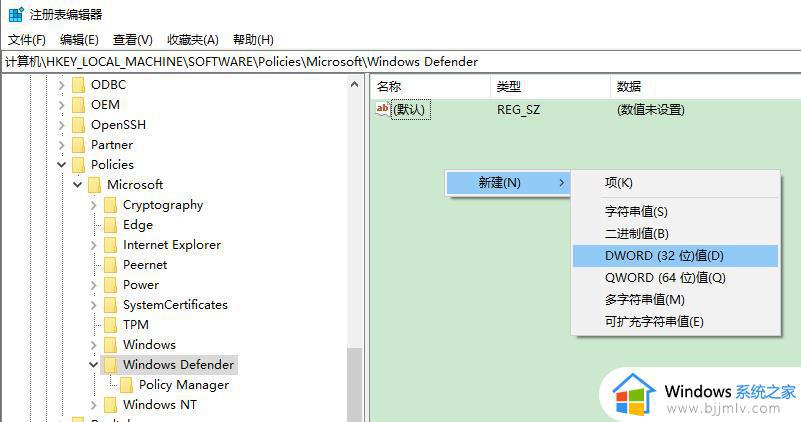
Task: Select the TPM key label
Action: (136, 324)
